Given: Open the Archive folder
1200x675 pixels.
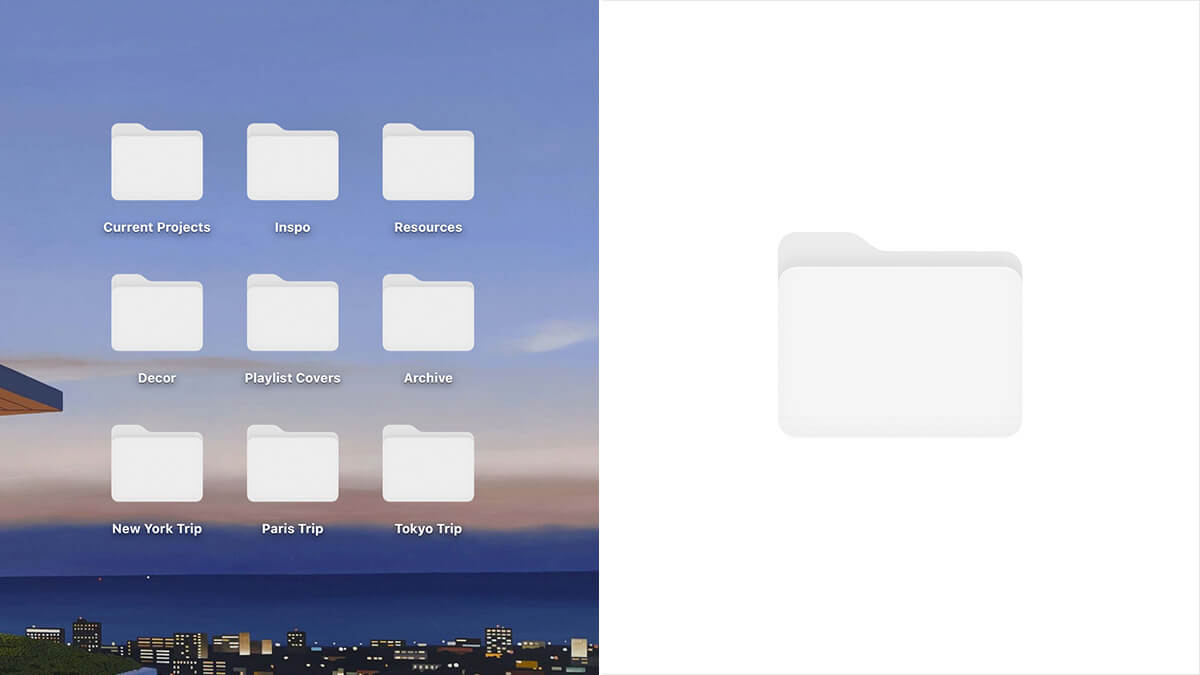Looking at the screenshot, I should [428, 312].
